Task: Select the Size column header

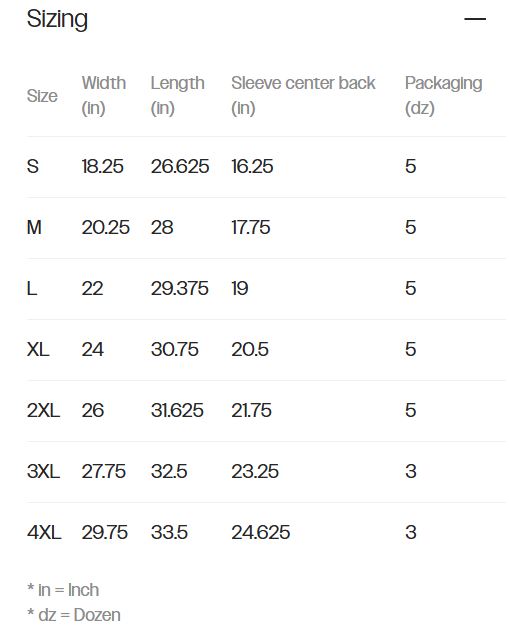Action: pyautogui.click(x=42, y=96)
